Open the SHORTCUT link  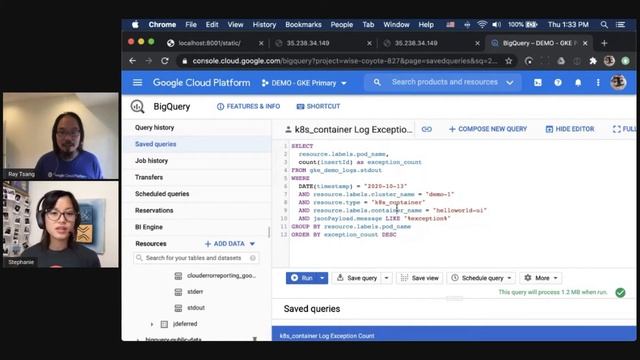coord(318,107)
